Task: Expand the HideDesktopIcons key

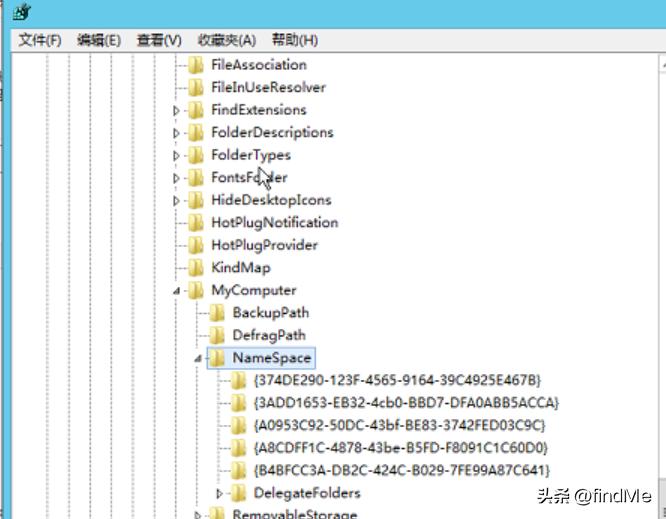Action: click(176, 200)
